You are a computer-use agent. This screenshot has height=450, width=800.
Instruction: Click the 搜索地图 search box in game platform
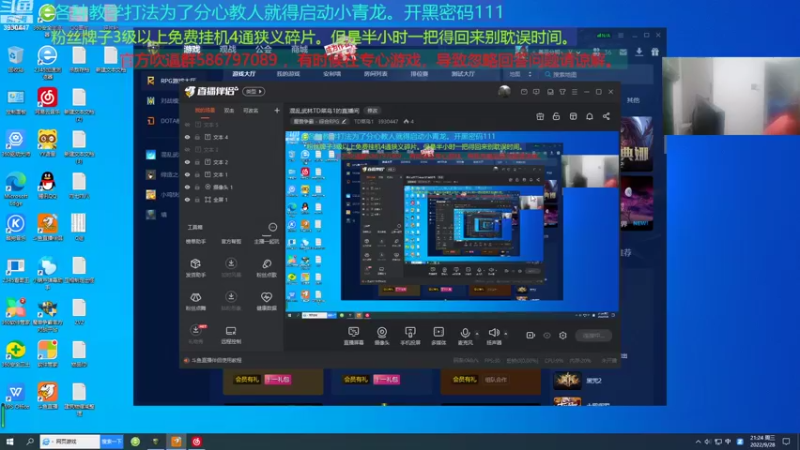click(596, 74)
